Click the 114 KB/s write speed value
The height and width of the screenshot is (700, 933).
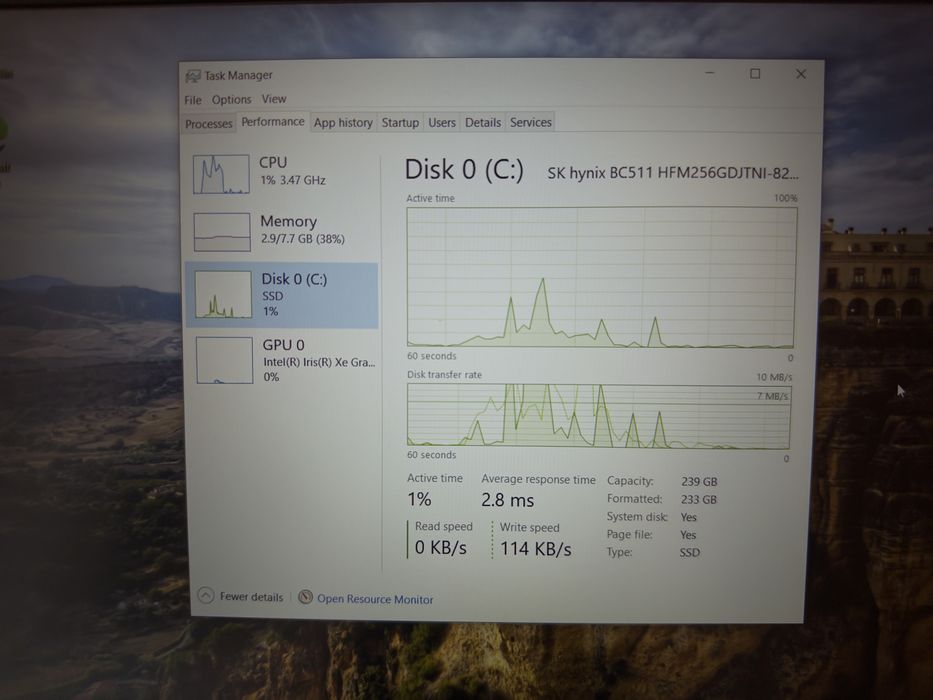coord(536,549)
